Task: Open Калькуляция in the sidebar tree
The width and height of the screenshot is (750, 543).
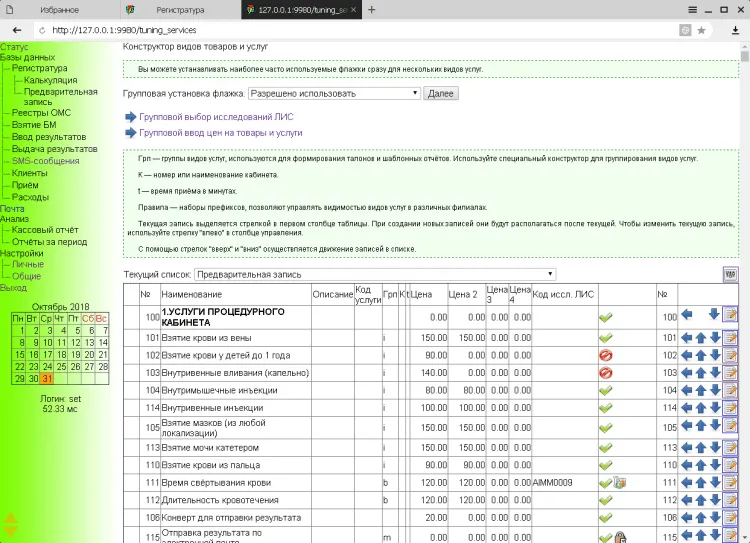Action: coord(50,80)
